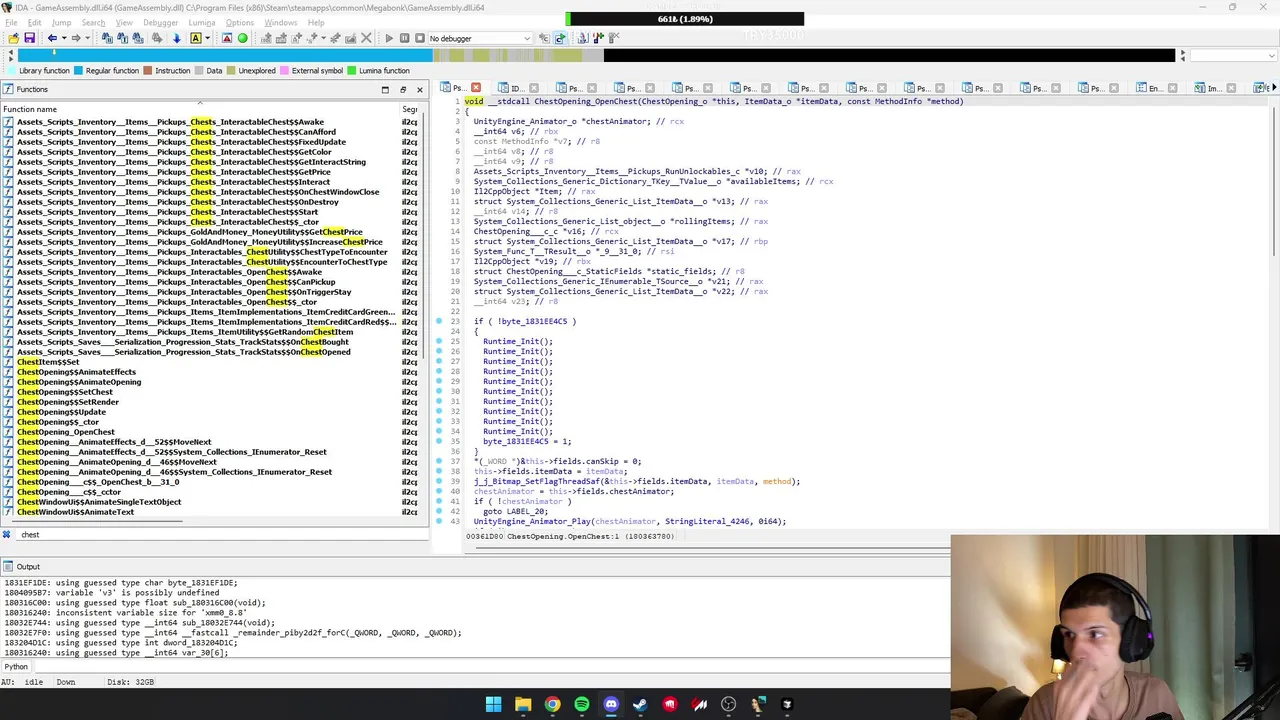This screenshot has width=1280, height=720.
Task: Open the Options menu
Action: (x=240, y=22)
